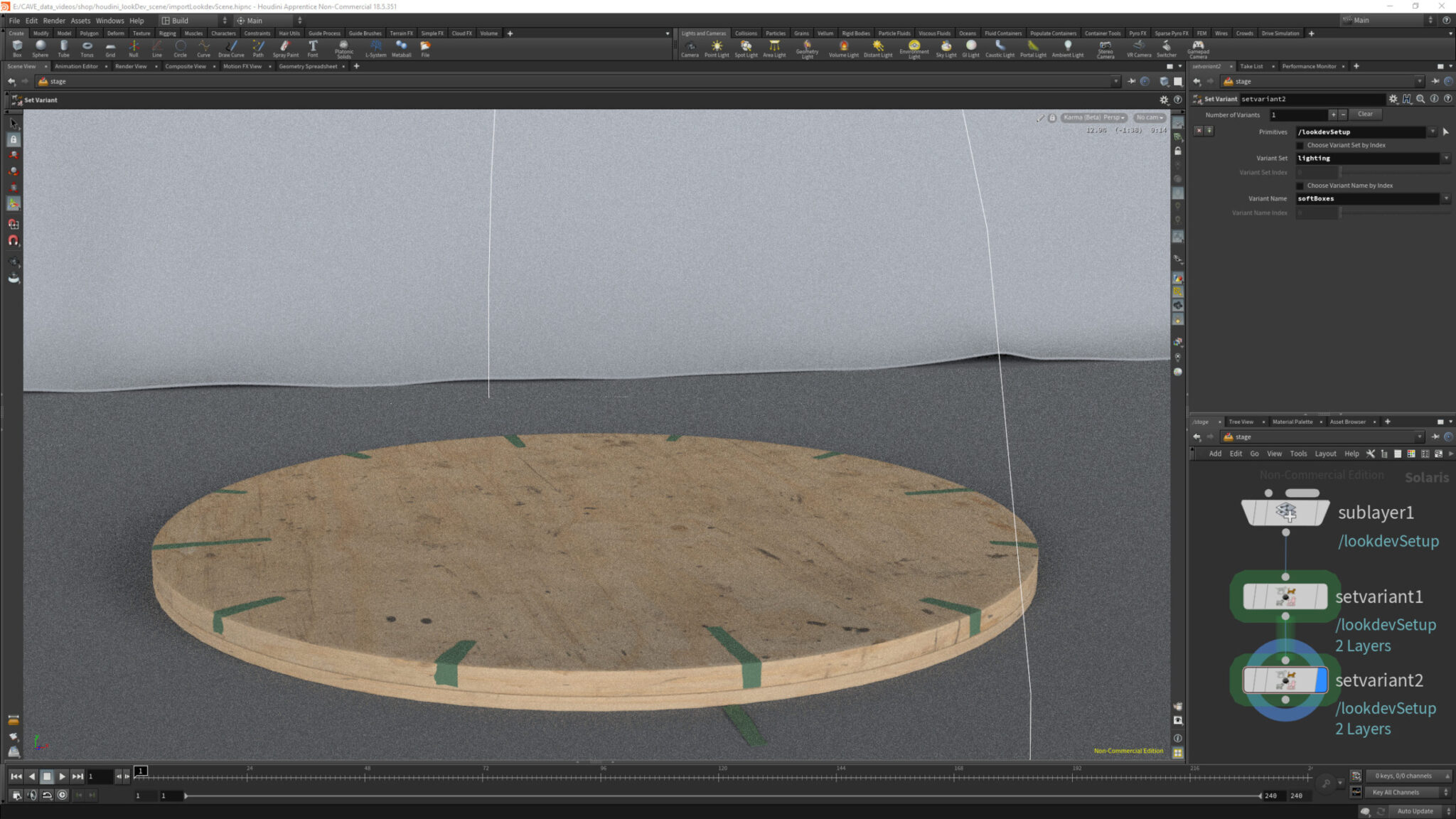Select the Sphere tool on the Create shelf

(x=41, y=47)
